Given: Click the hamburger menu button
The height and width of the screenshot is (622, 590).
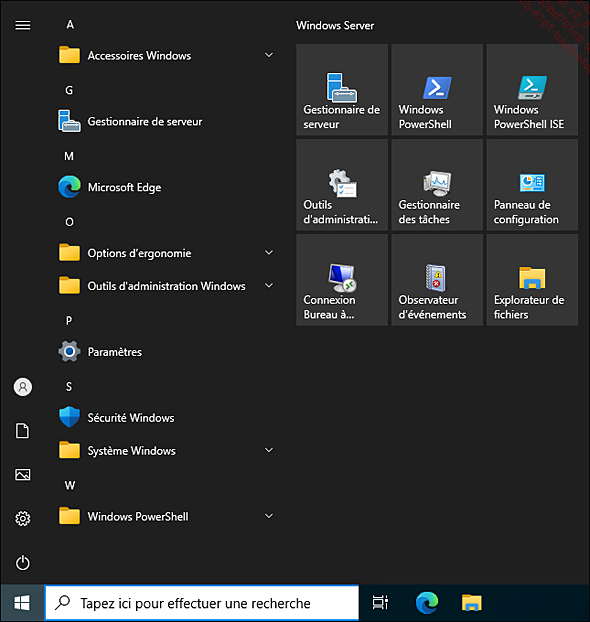Looking at the screenshot, I should click(23, 25).
